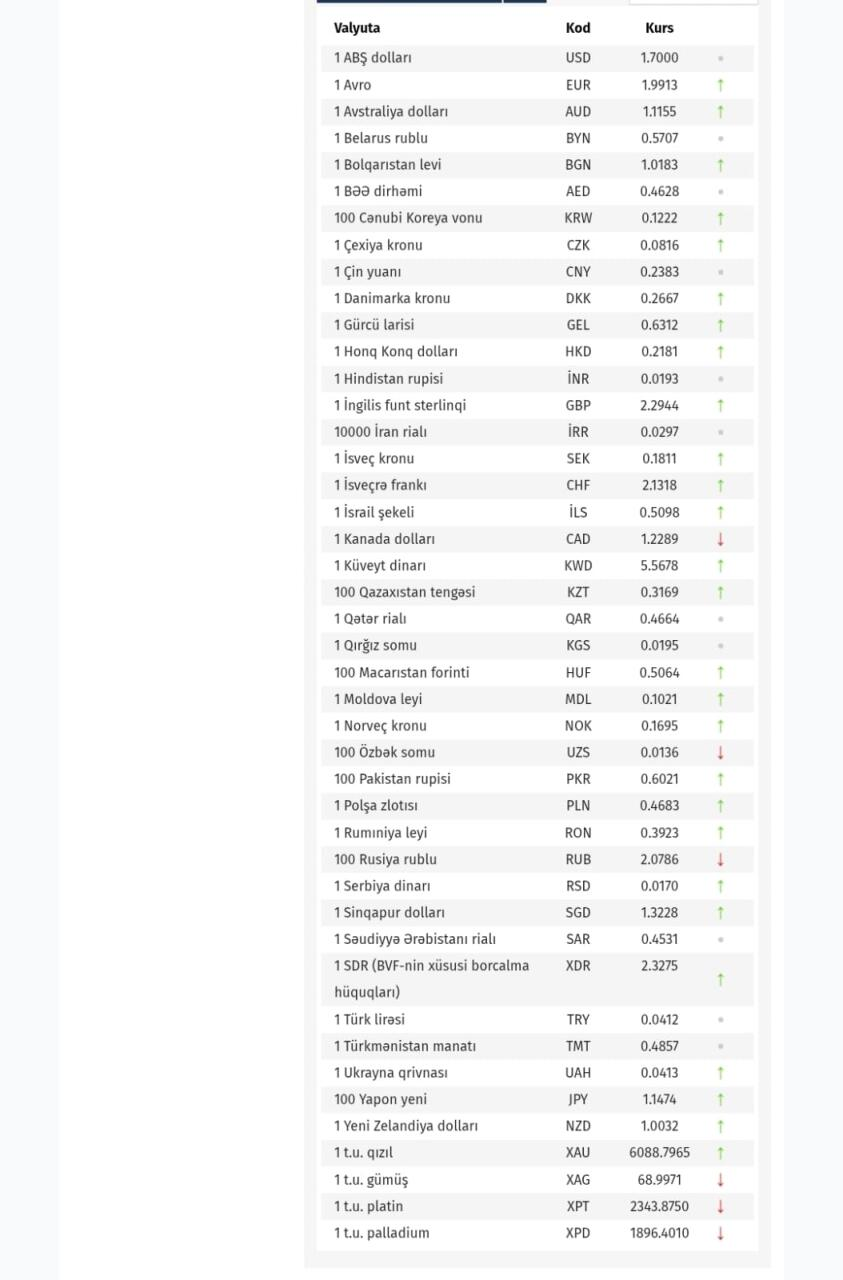The height and width of the screenshot is (1280, 843).
Task: Click the up arrow in the KWD row
Action: (x=720, y=566)
